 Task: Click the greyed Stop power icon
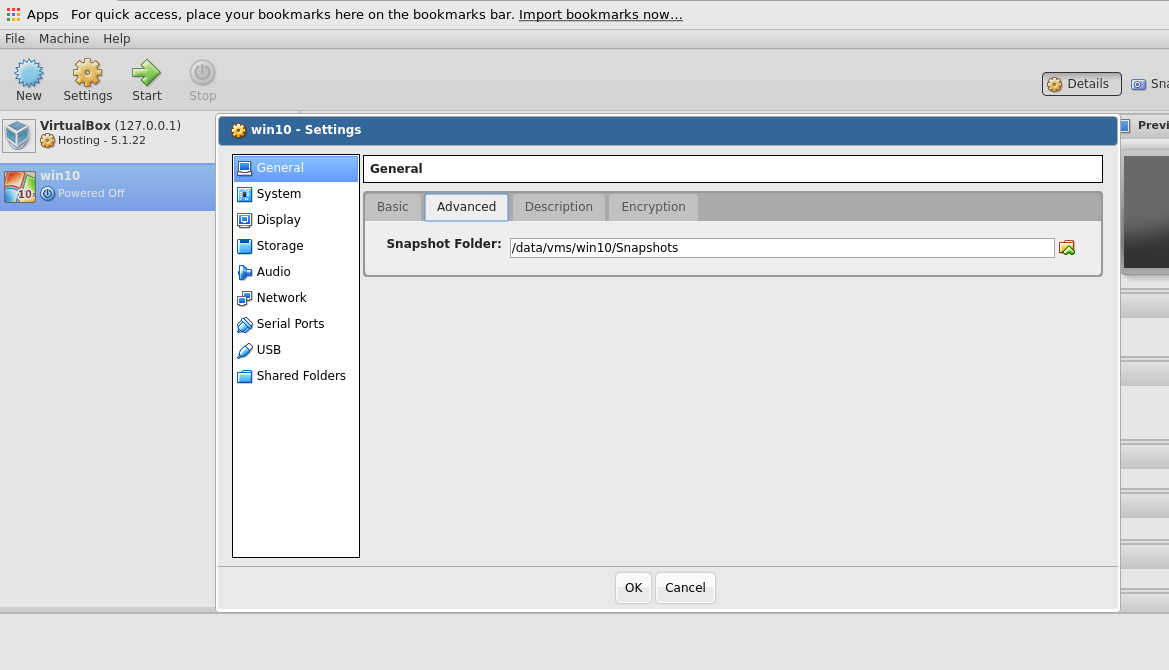click(202, 73)
